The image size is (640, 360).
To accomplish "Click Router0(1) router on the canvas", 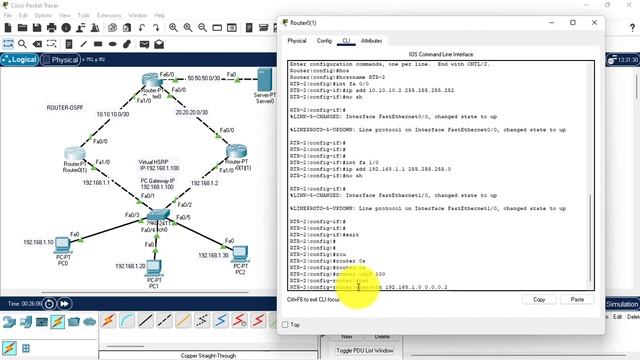I will (x=75, y=155).
